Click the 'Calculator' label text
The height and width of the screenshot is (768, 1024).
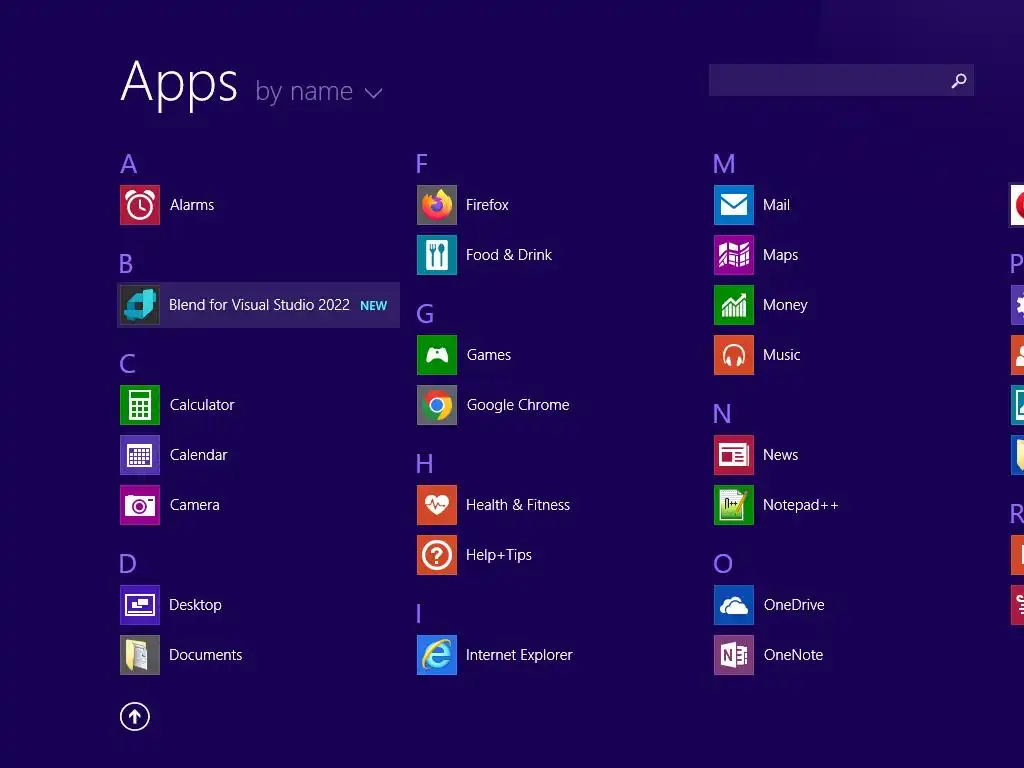pos(202,405)
